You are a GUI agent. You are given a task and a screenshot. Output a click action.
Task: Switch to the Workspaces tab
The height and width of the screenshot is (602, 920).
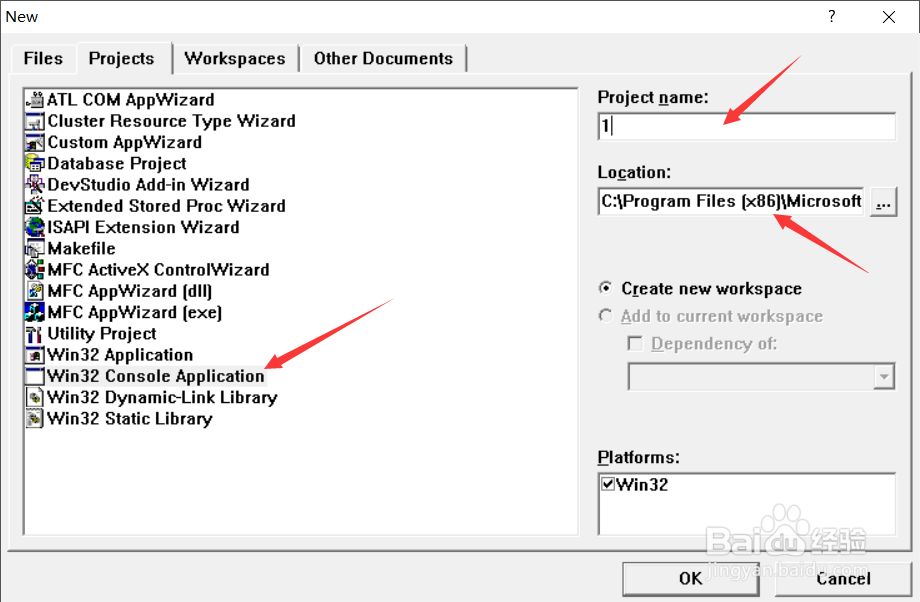[x=235, y=58]
